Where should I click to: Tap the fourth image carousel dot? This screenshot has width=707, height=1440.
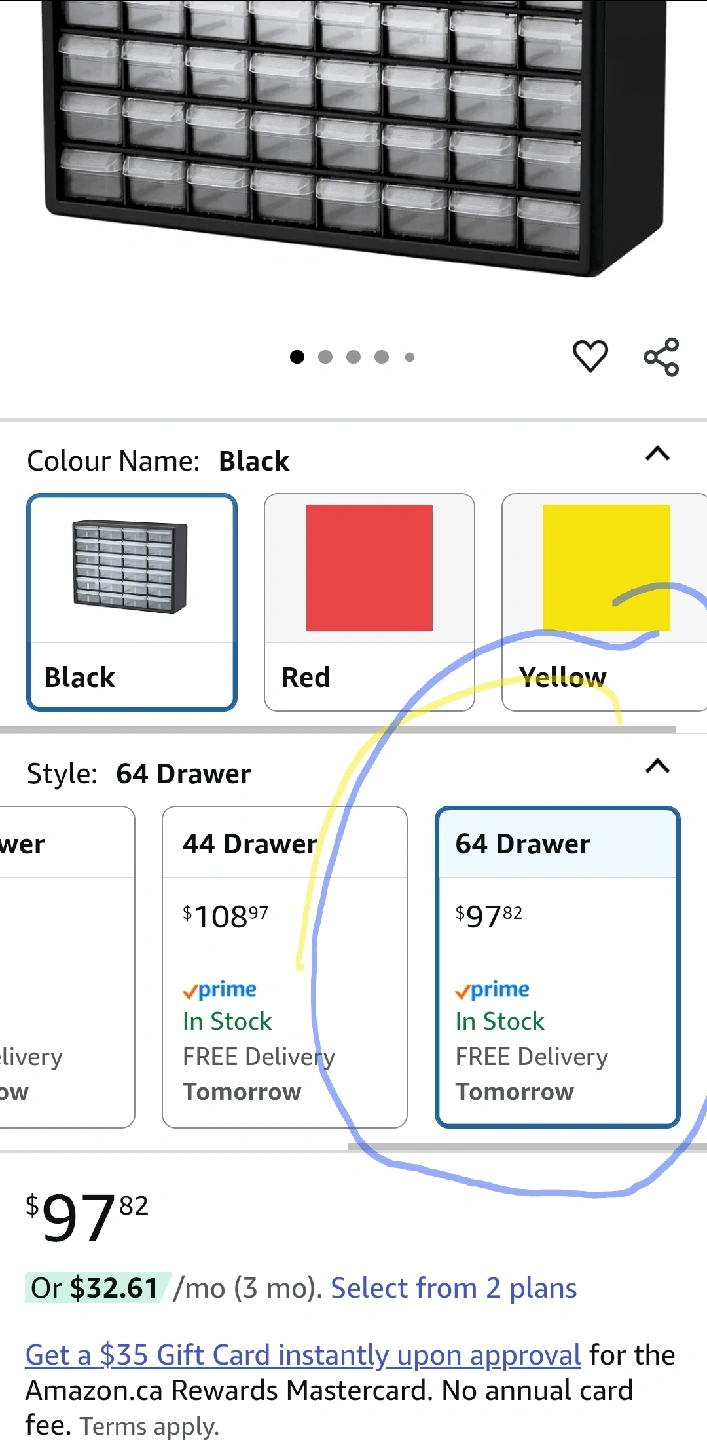click(x=381, y=357)
